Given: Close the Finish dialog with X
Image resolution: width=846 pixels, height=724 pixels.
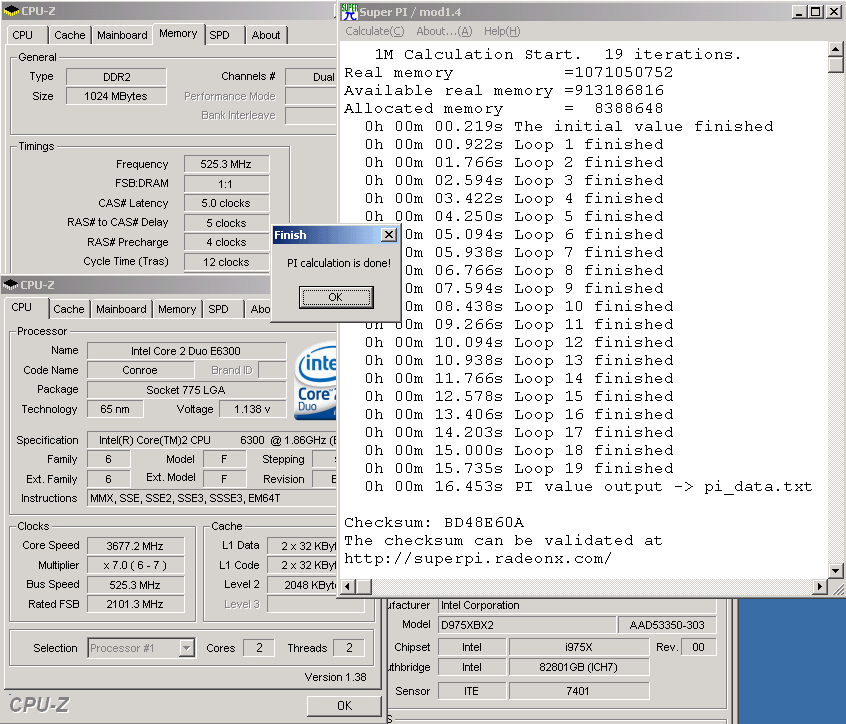Looking at the screenshot, I should click(388, 235).
